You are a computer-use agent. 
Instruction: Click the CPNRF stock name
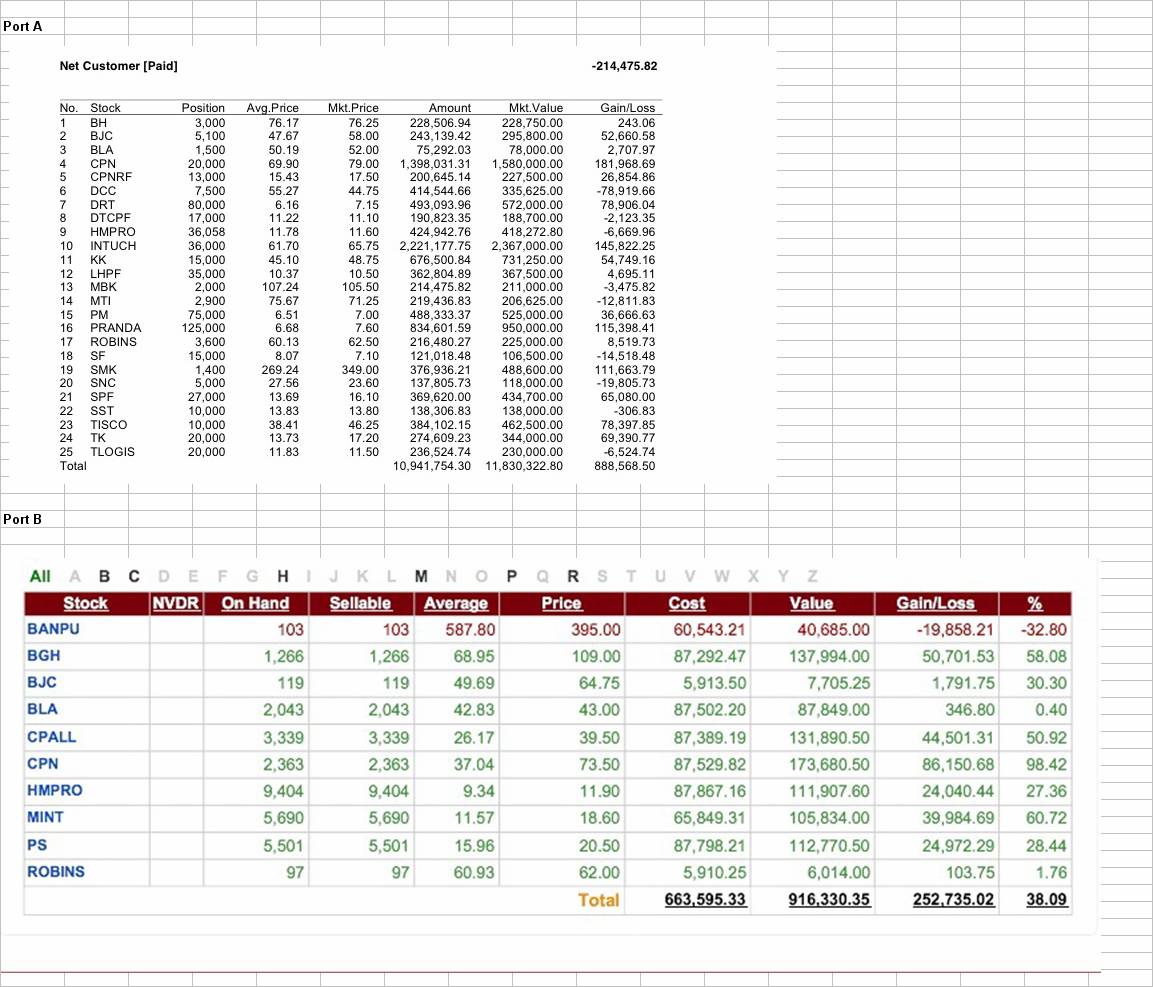point(111,177)
